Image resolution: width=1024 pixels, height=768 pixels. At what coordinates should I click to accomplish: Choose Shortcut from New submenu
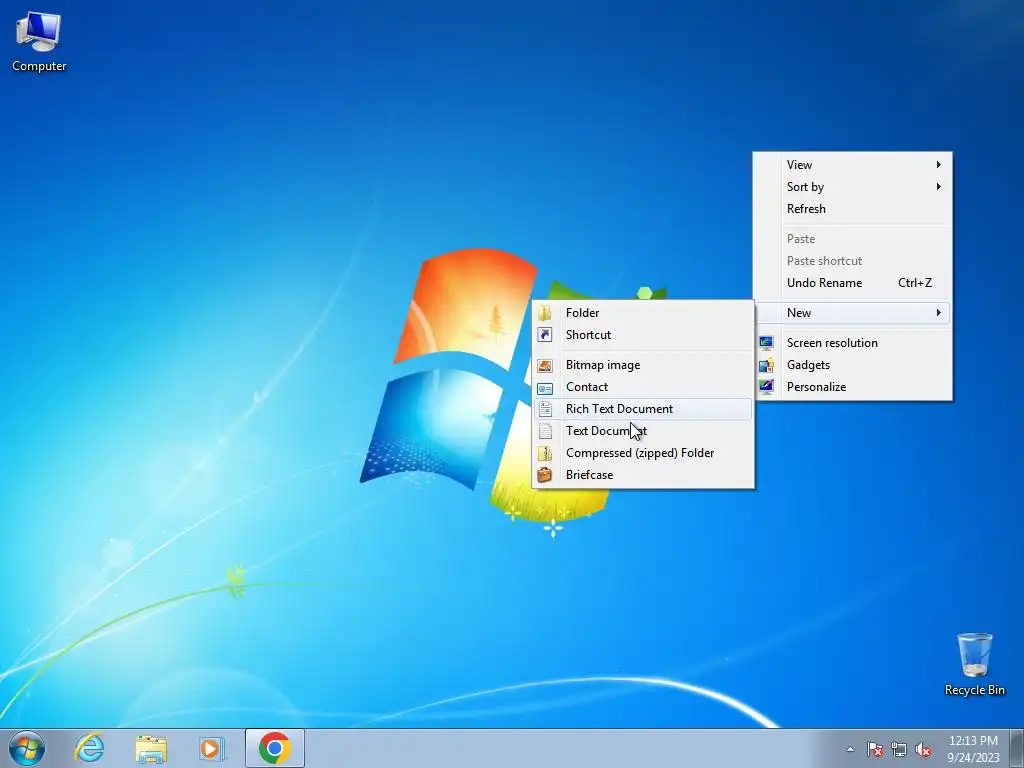coord(643,335)
